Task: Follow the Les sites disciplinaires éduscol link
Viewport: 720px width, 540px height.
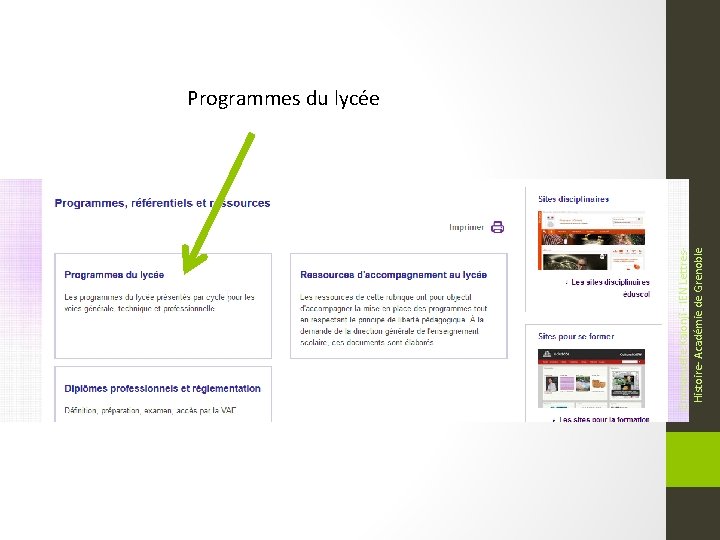Action: click(x=609, y=288)
